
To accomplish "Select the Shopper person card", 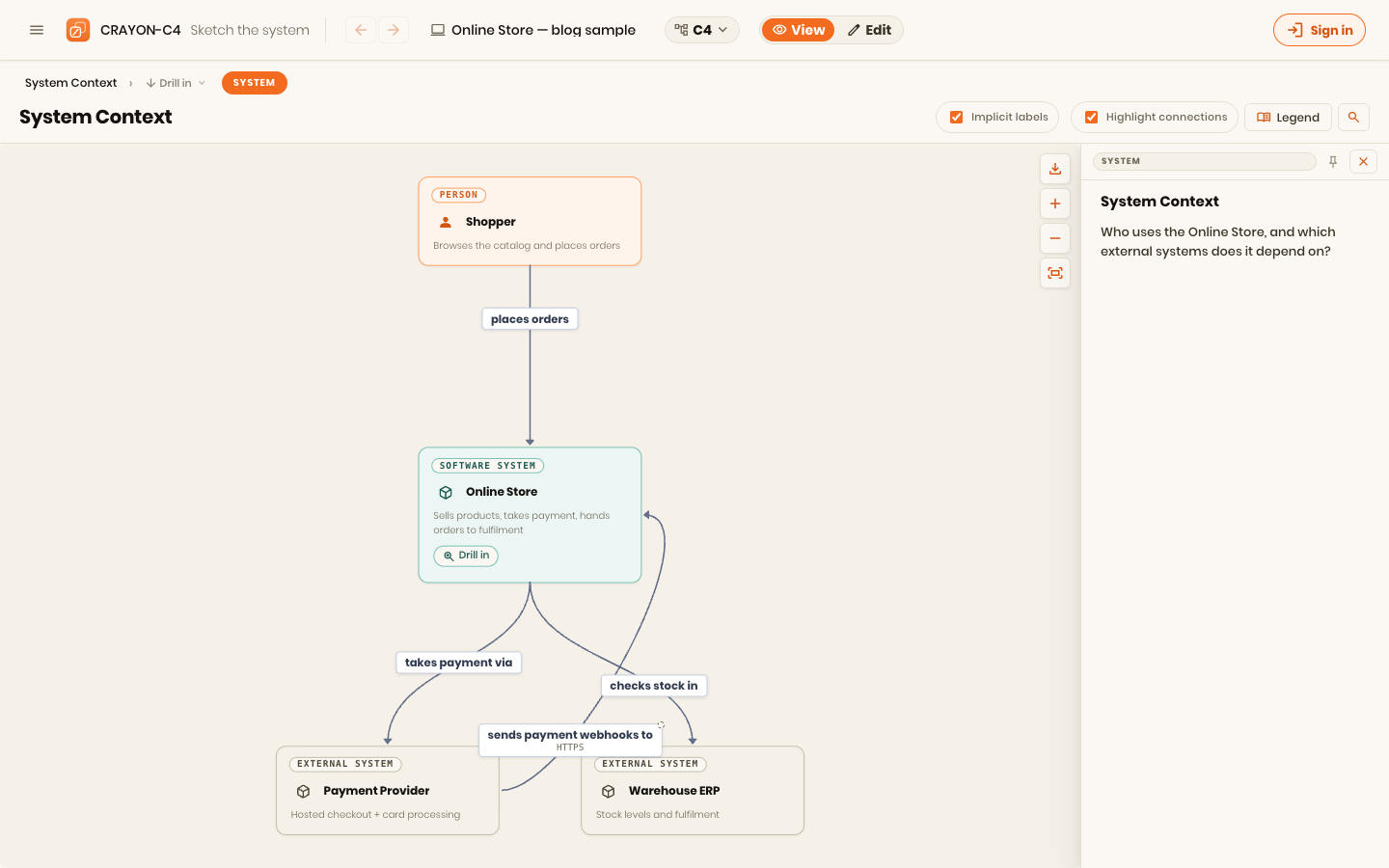I will 530,221.
